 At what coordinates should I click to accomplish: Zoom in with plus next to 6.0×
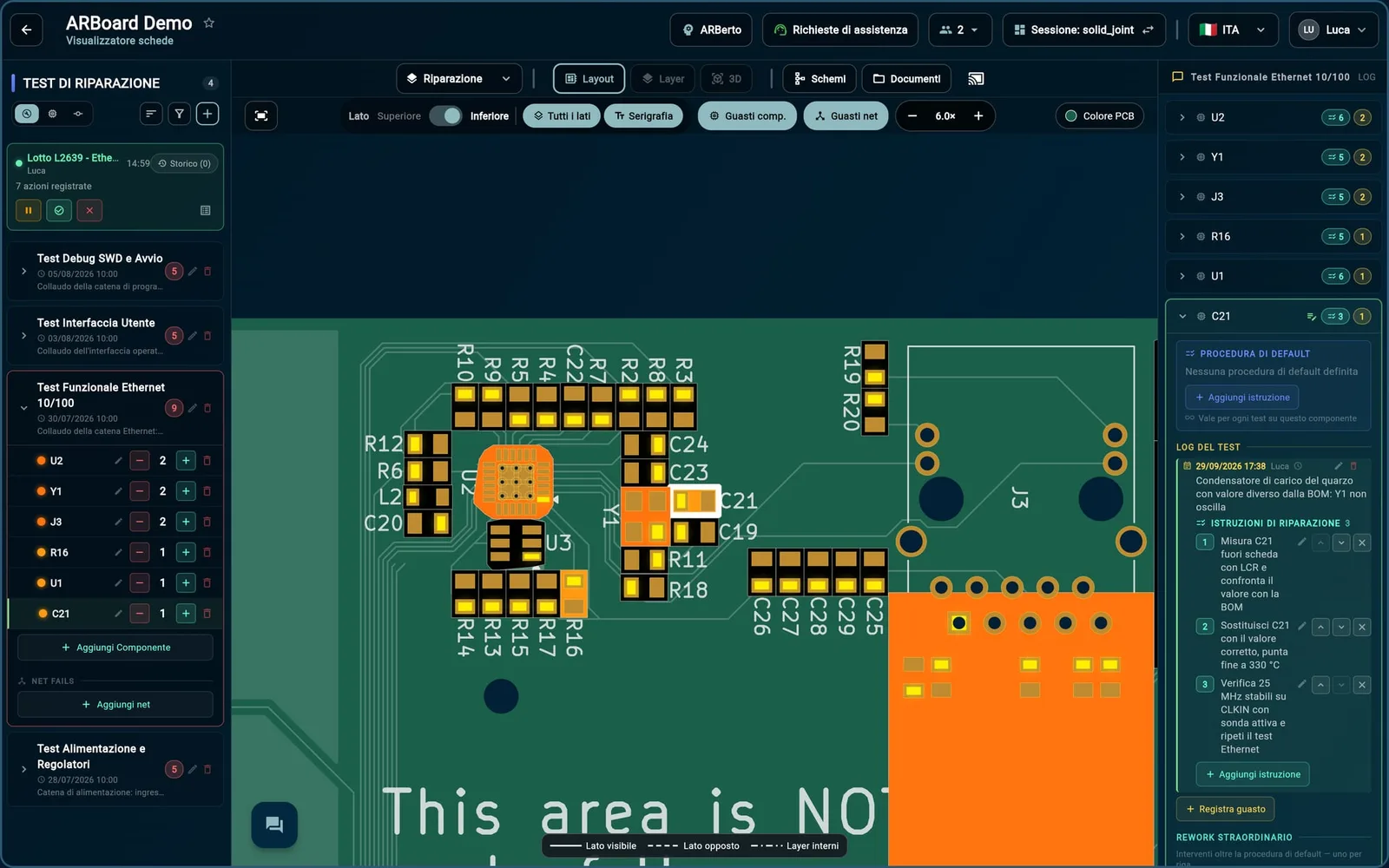(x=978, y=115)
